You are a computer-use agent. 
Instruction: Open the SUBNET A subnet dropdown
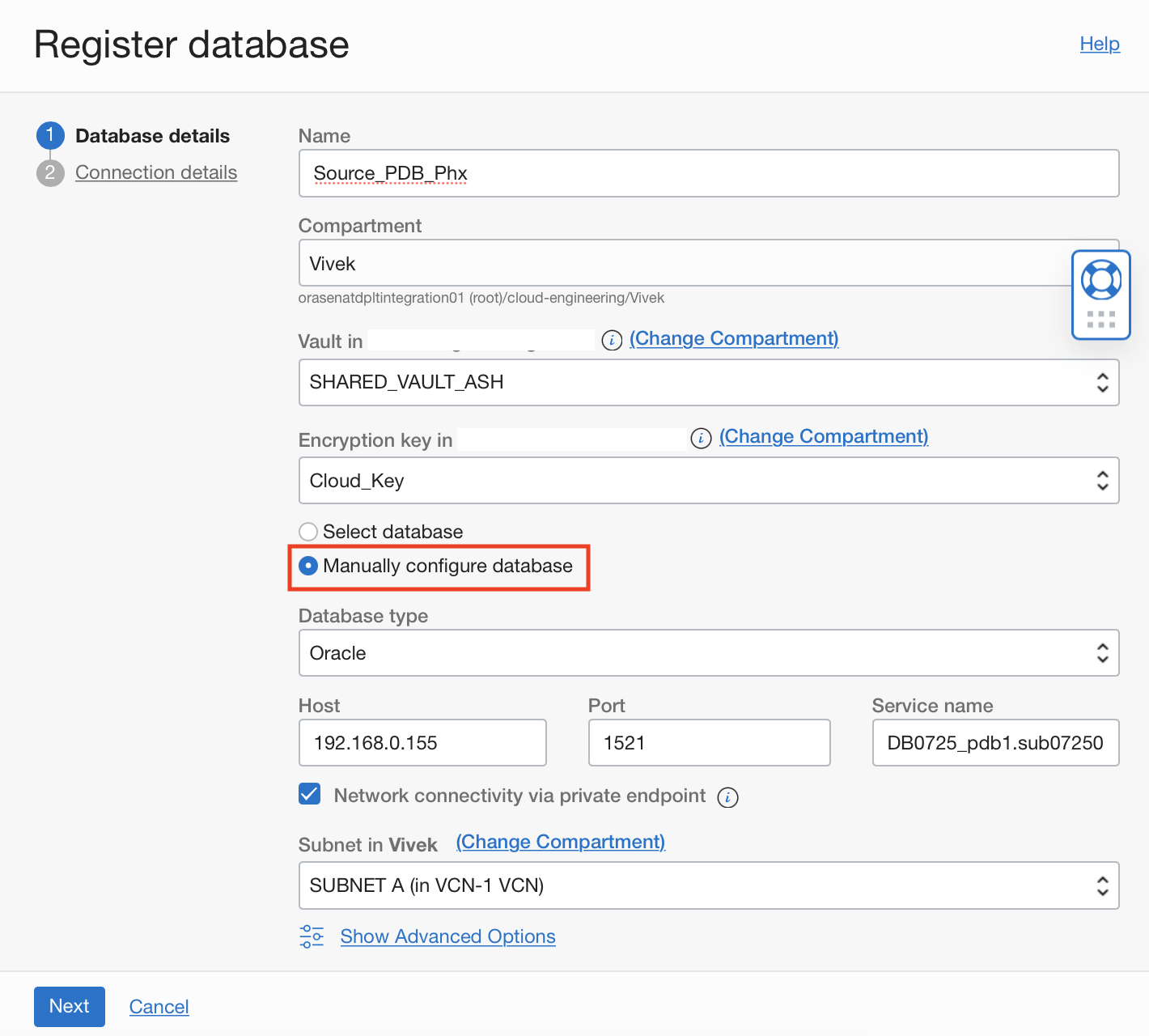[x=708, y=885]
